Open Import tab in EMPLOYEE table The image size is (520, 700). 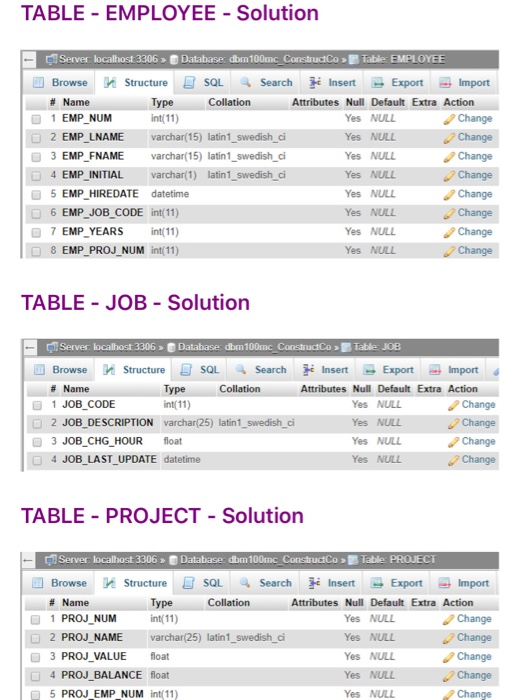pyautogui.click(x=464, y=83)
